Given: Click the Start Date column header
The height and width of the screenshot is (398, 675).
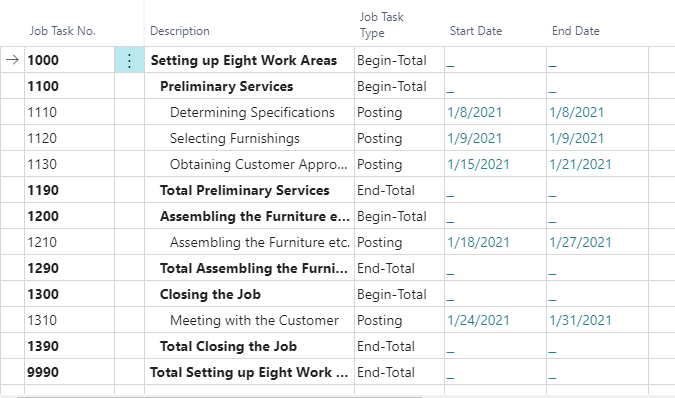Looking at the screenshot, I should (x=476, y=31).
